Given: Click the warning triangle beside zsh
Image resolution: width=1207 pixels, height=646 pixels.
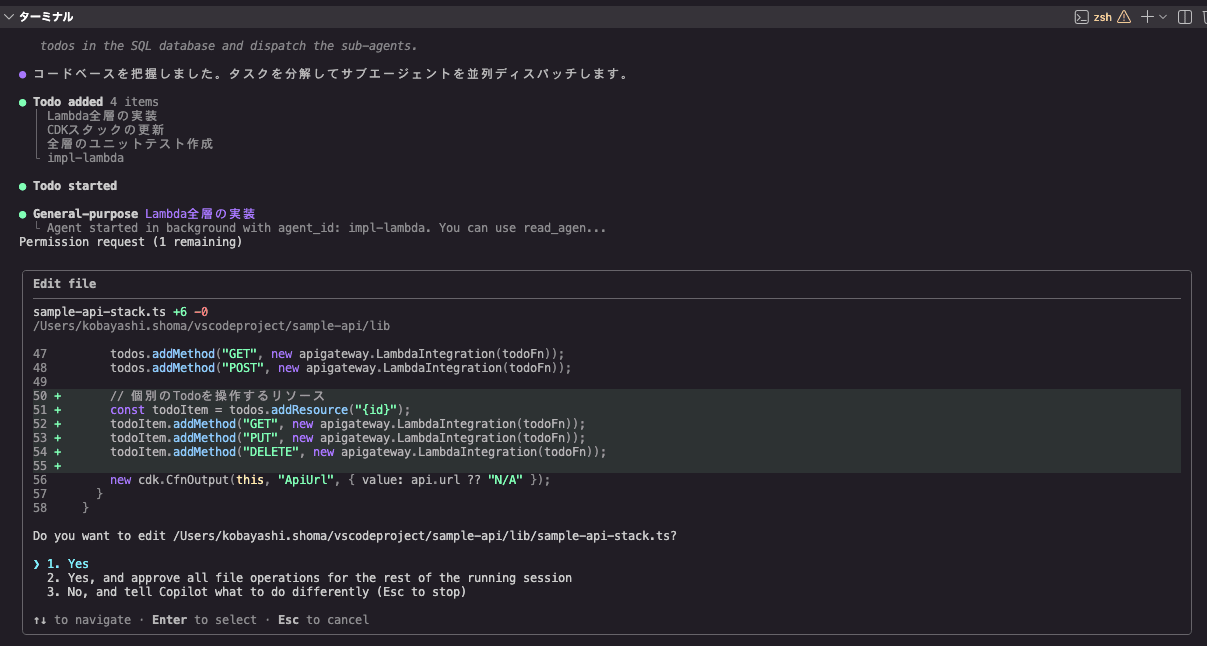Looking at the screenshot, I should (1124, 17).
